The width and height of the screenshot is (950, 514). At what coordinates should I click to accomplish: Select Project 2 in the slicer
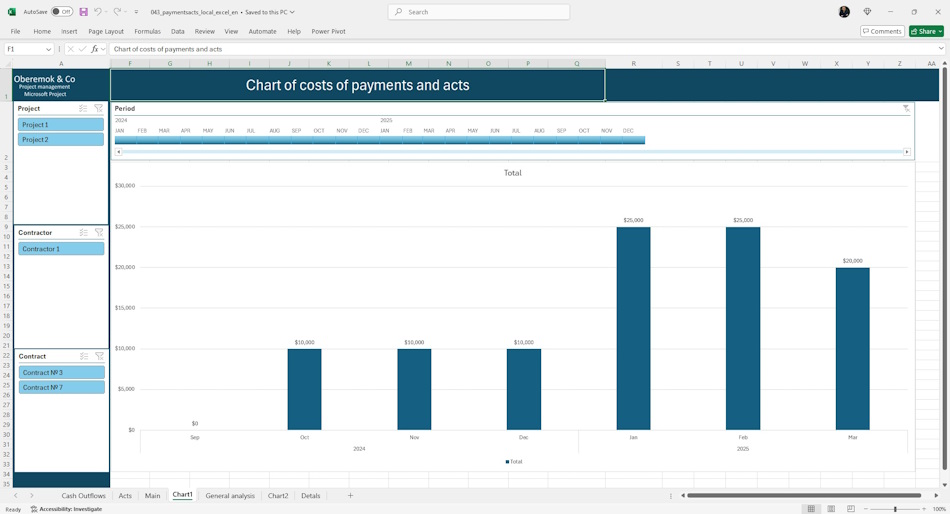click(x=61, y=139)
